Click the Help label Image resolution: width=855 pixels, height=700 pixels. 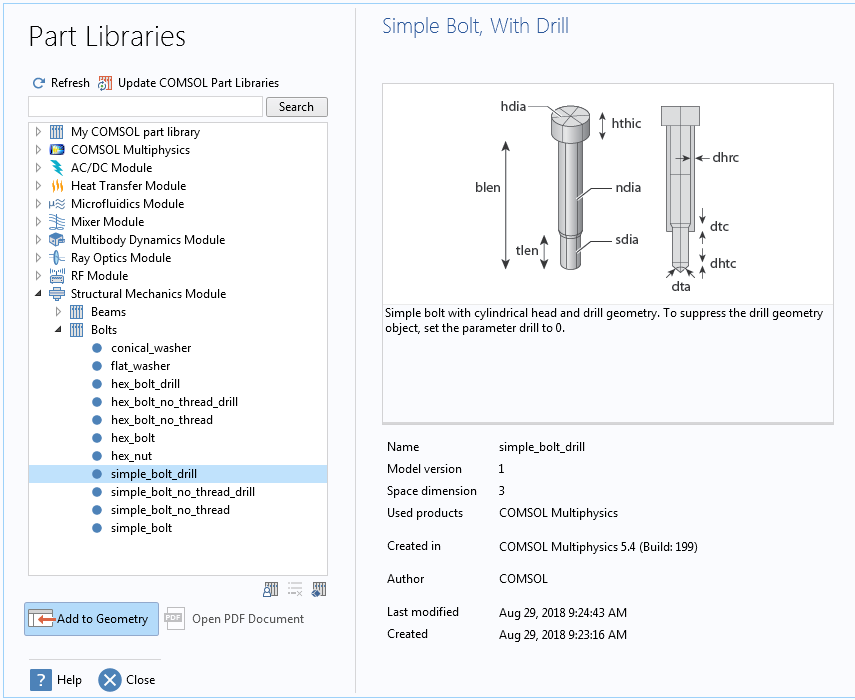coord(69,680)
